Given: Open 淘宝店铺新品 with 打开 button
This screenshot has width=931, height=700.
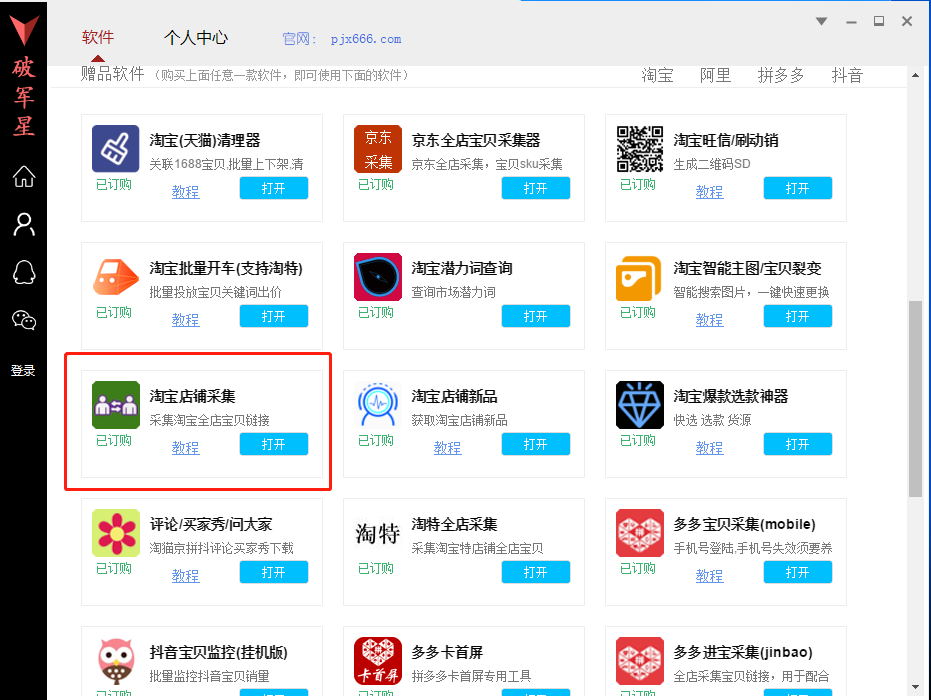Looking at the screenshot, I should pos(536,444).
